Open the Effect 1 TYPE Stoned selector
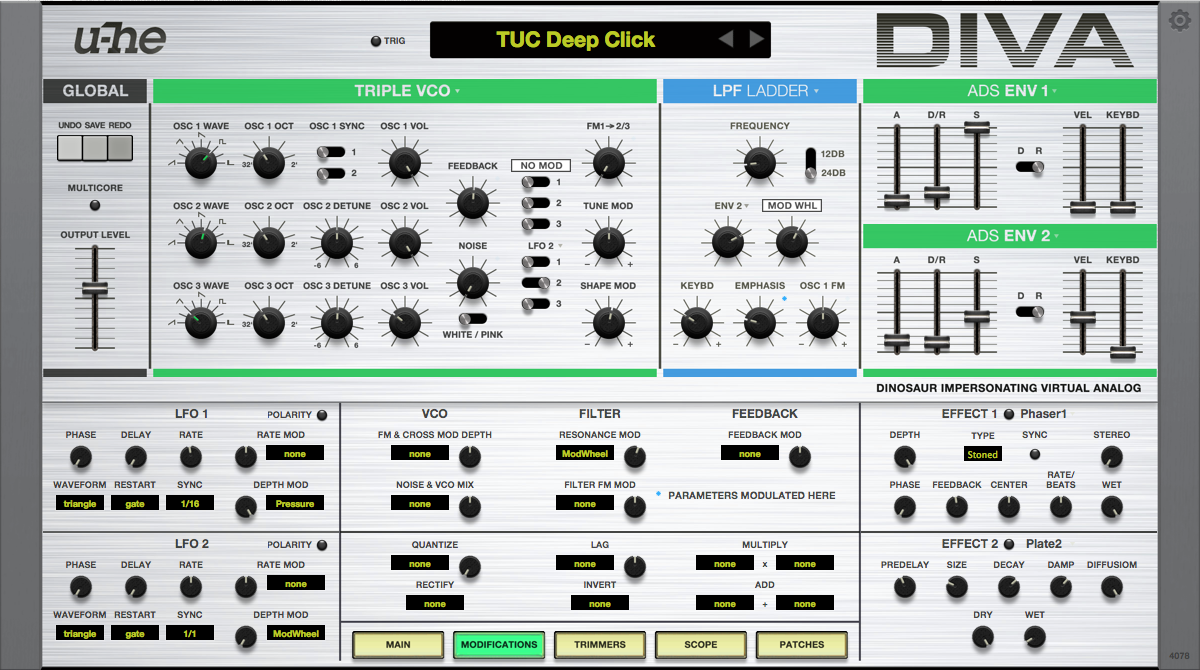 (x=982, y=454)
